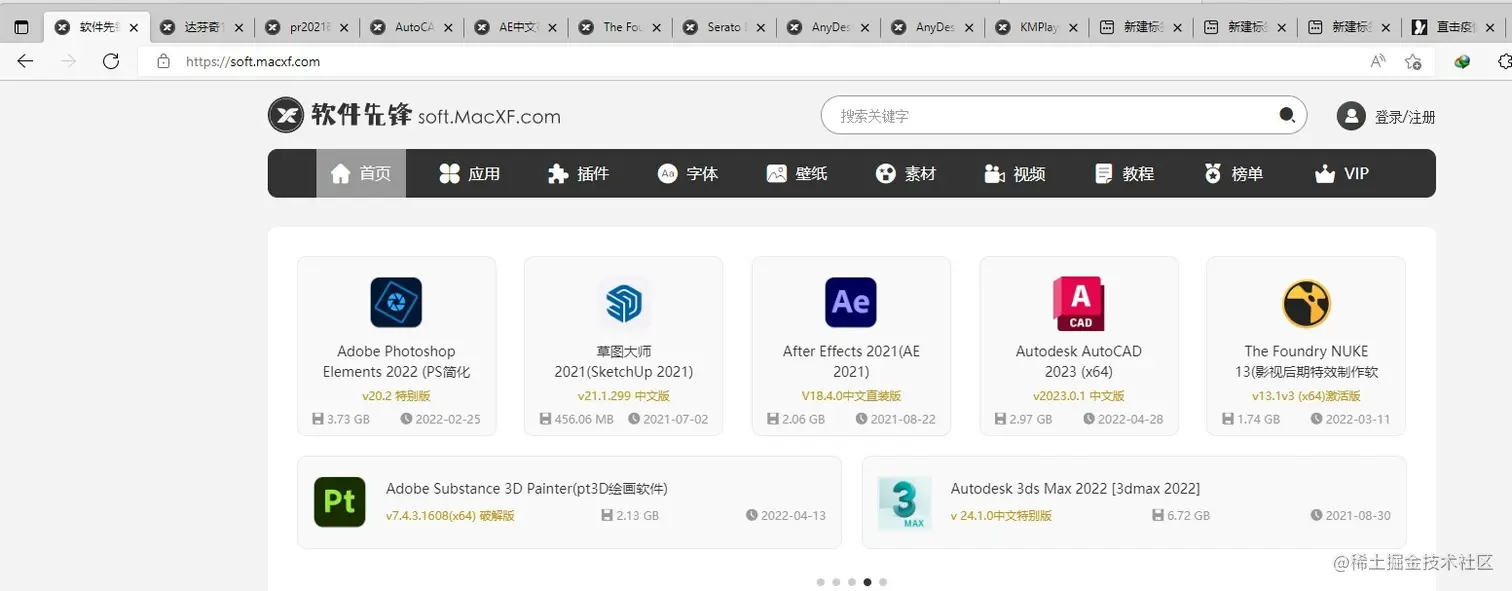This screenshot has width=1512, height=591.
Task: Switch to the KMPlay browser tab
Action: click(1036, 28)
